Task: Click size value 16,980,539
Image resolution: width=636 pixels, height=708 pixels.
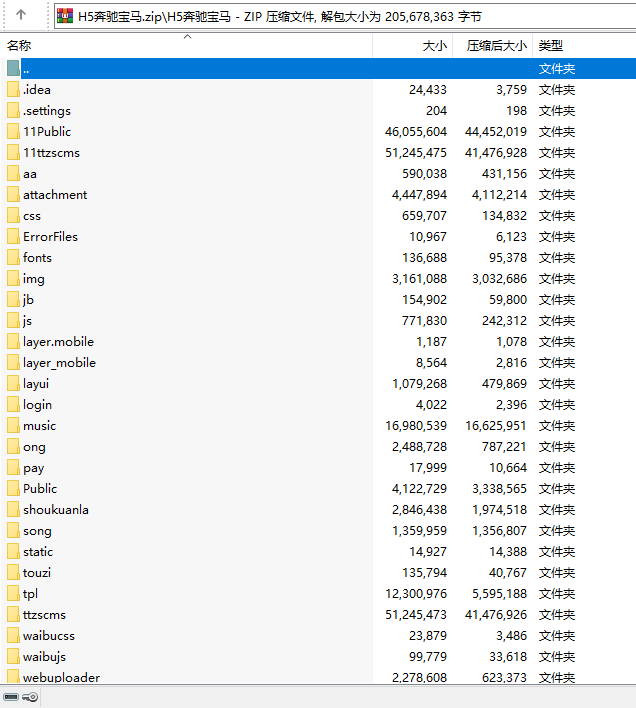Action: tap(416, 425)
